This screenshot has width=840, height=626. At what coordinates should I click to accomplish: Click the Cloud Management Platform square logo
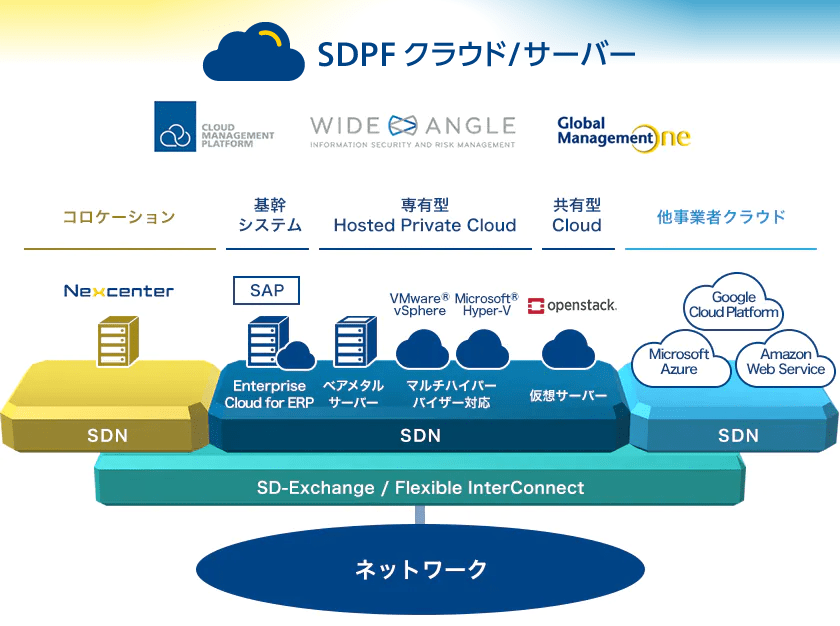(x=175, y=126)
